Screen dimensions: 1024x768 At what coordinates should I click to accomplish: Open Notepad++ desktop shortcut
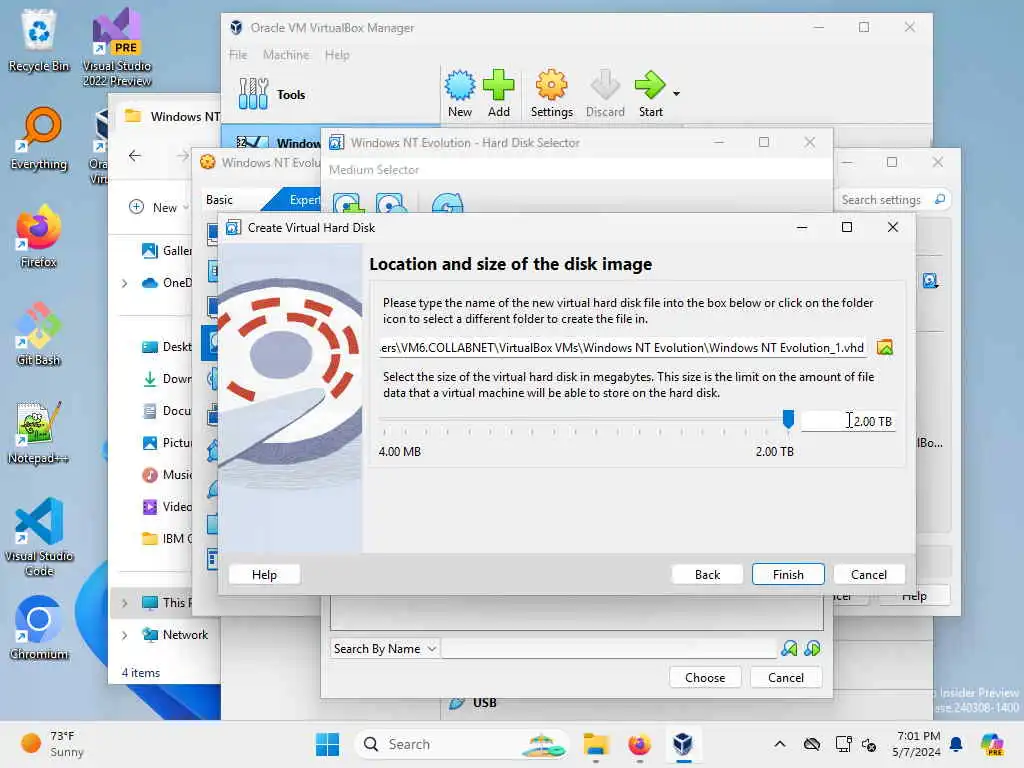point(39,432)
